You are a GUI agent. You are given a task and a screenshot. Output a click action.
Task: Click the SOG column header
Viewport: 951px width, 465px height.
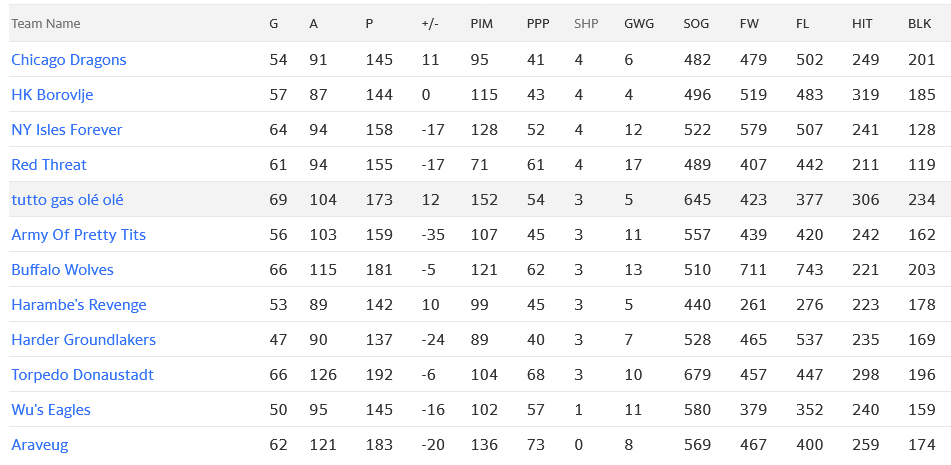[697, 23]
